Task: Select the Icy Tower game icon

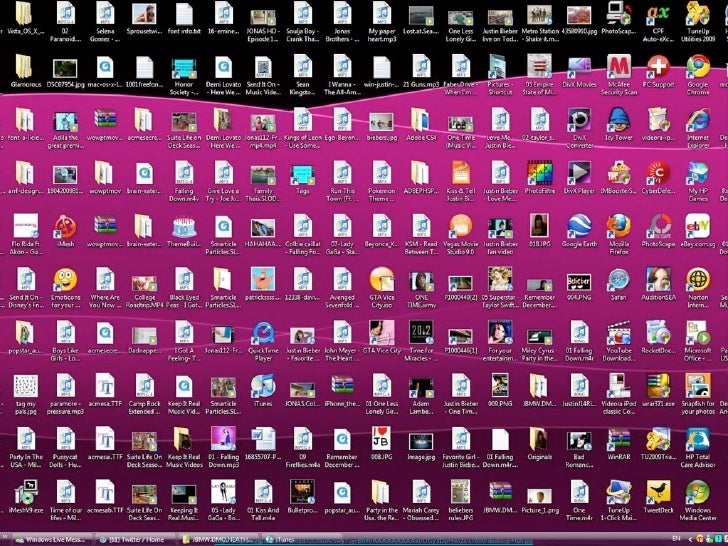Action: (618, 120)
